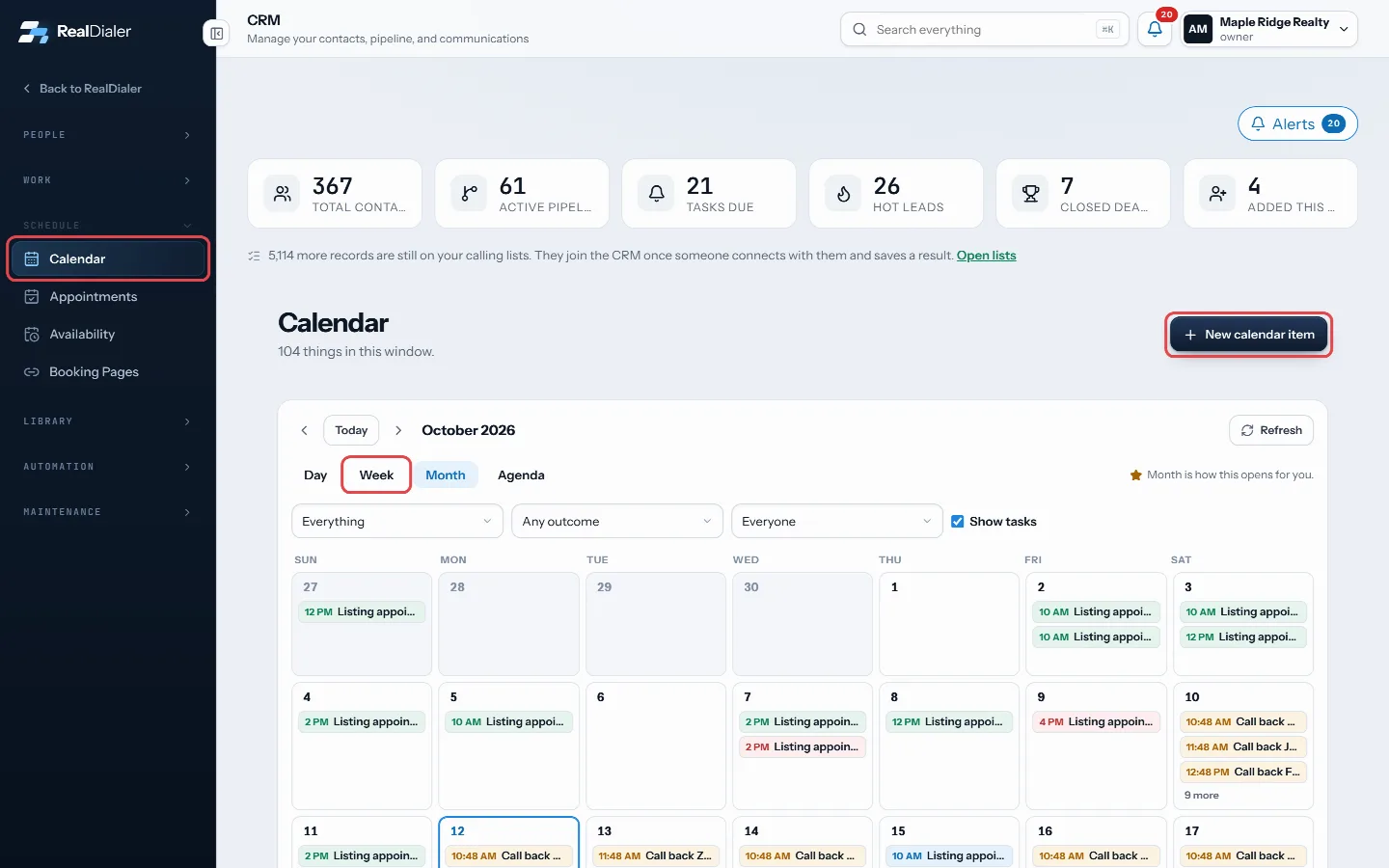This screenshot has width=1389, height=868.
Task: Open the 4 PM Listing appointment on October 9
Action: click(1096, 721)
